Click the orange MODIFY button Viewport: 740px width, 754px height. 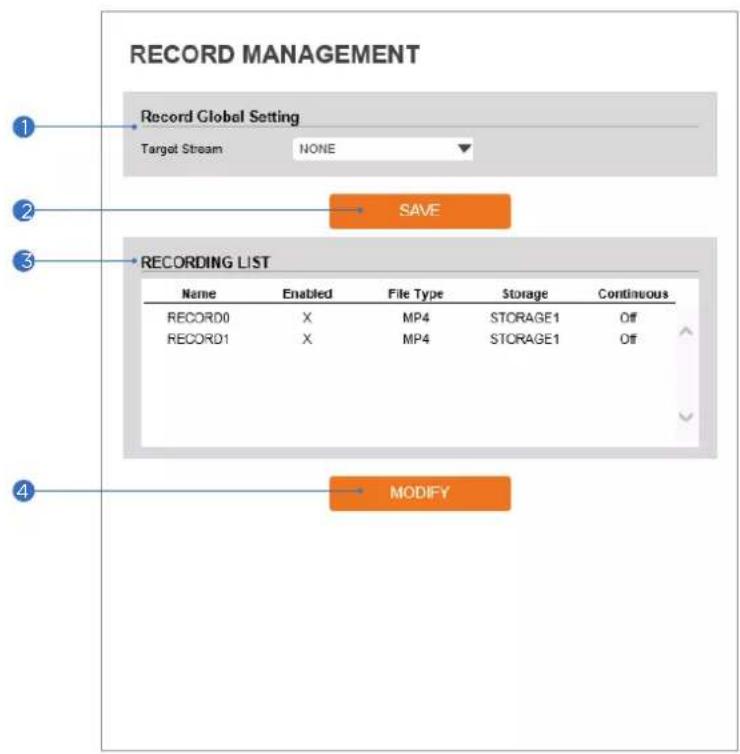[x=420, y=493]
